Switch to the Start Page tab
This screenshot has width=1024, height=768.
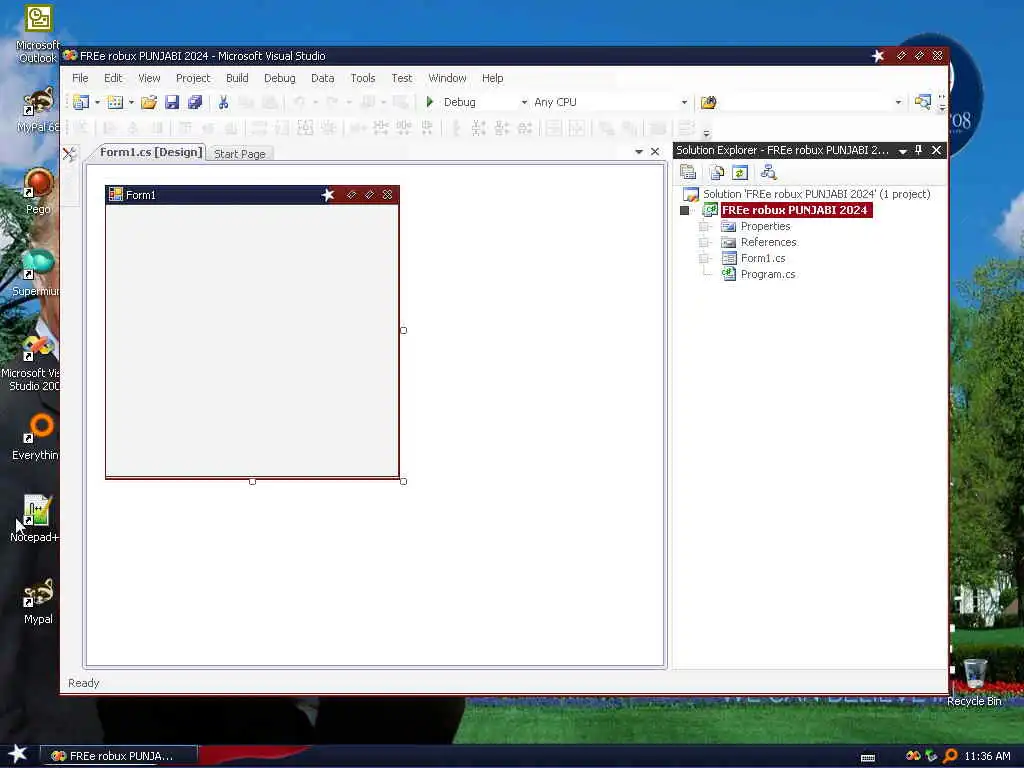(240, 153)
